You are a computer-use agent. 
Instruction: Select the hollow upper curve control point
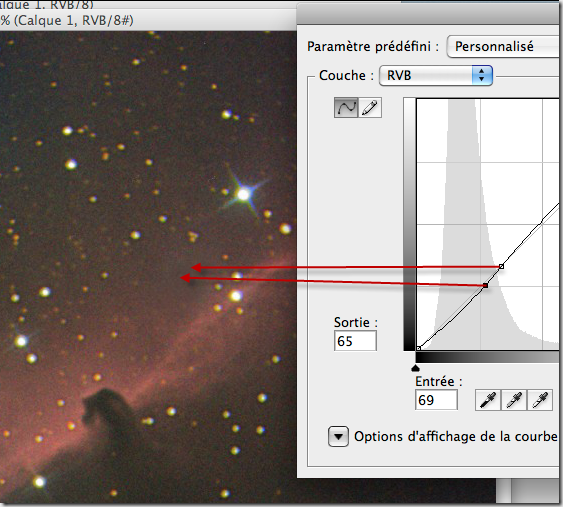click(x=502, y=266)
